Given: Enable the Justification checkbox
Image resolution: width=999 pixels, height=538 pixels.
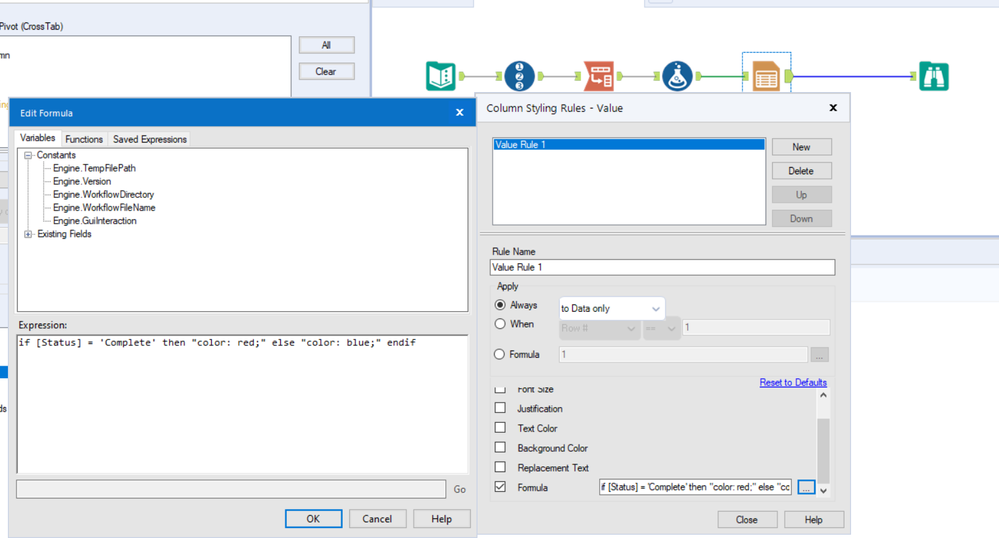Looking at the screenshot, I should point(500,408).
